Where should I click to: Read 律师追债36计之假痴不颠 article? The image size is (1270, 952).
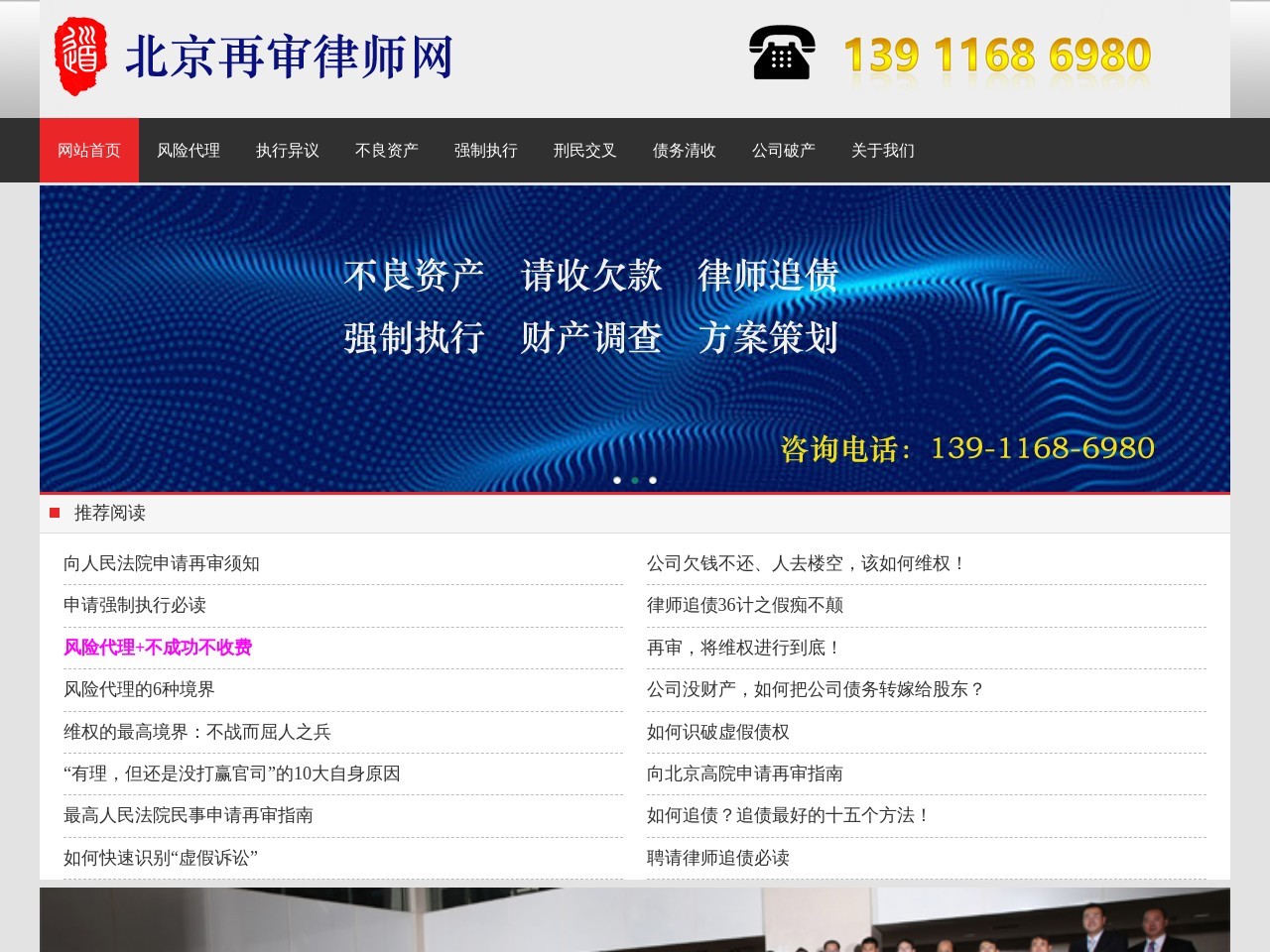tap(745, 605)
